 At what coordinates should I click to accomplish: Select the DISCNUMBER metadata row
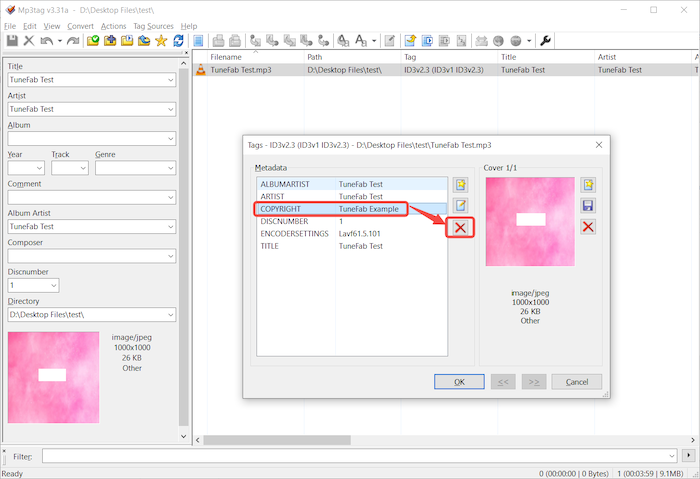[x=352, y=221]
